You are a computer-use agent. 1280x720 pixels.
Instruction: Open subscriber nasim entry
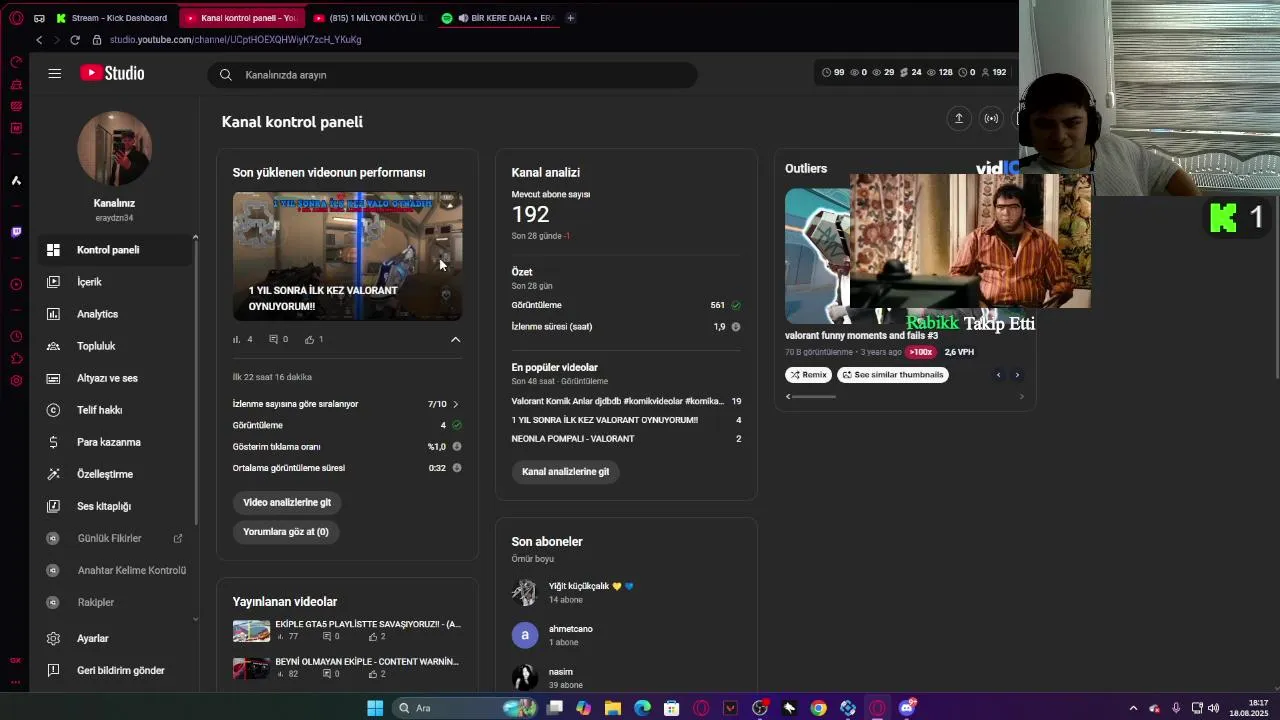click(626, 677)
